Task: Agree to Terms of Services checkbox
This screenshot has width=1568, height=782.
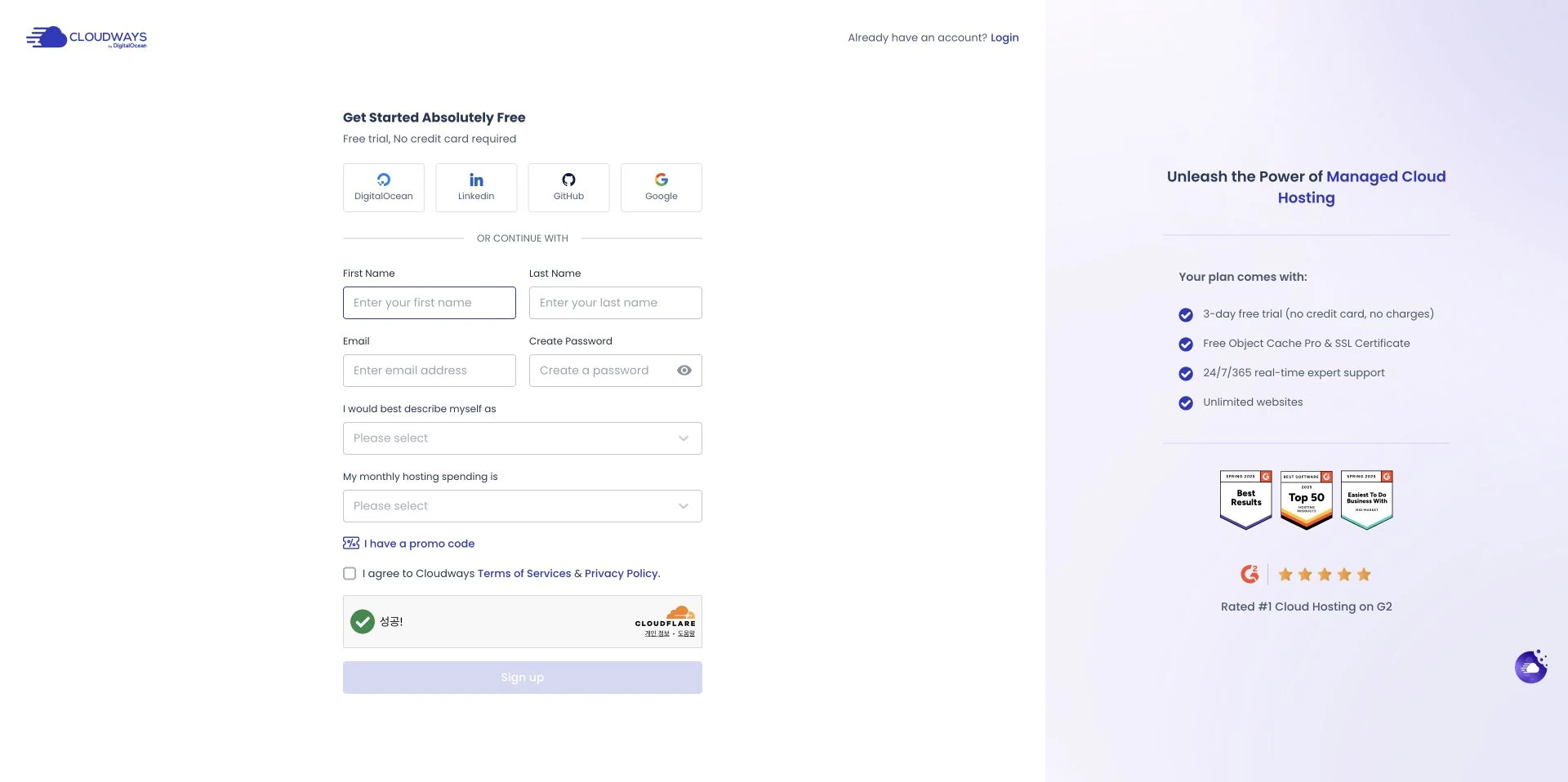Action: click(x=350, y=574)
